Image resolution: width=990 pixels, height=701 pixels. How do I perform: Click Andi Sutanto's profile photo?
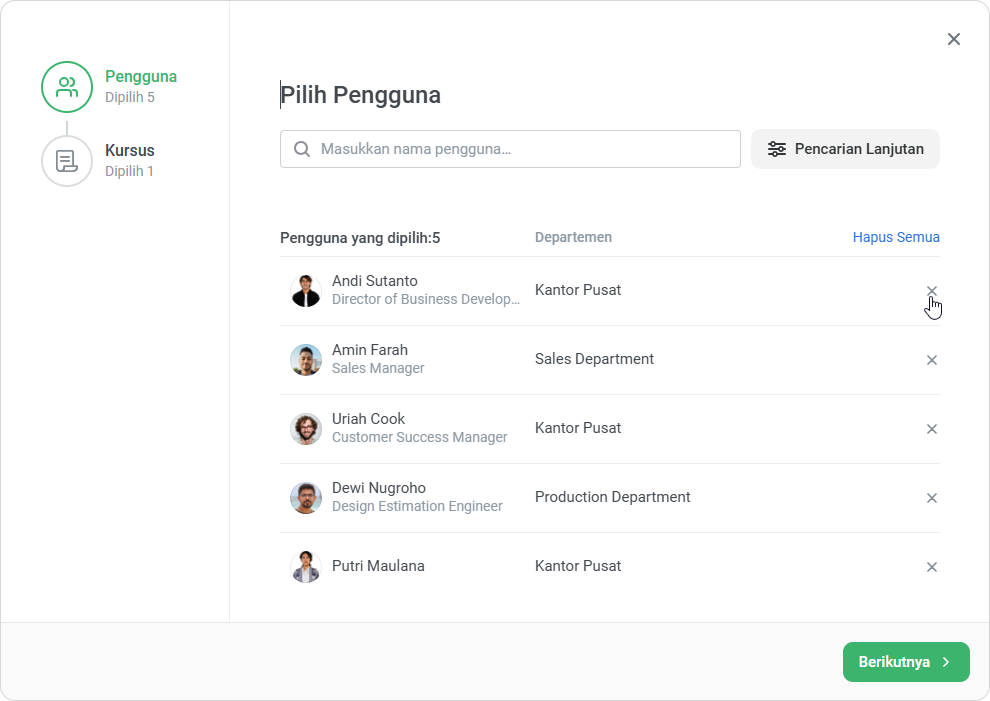click(x=306, y=291)
